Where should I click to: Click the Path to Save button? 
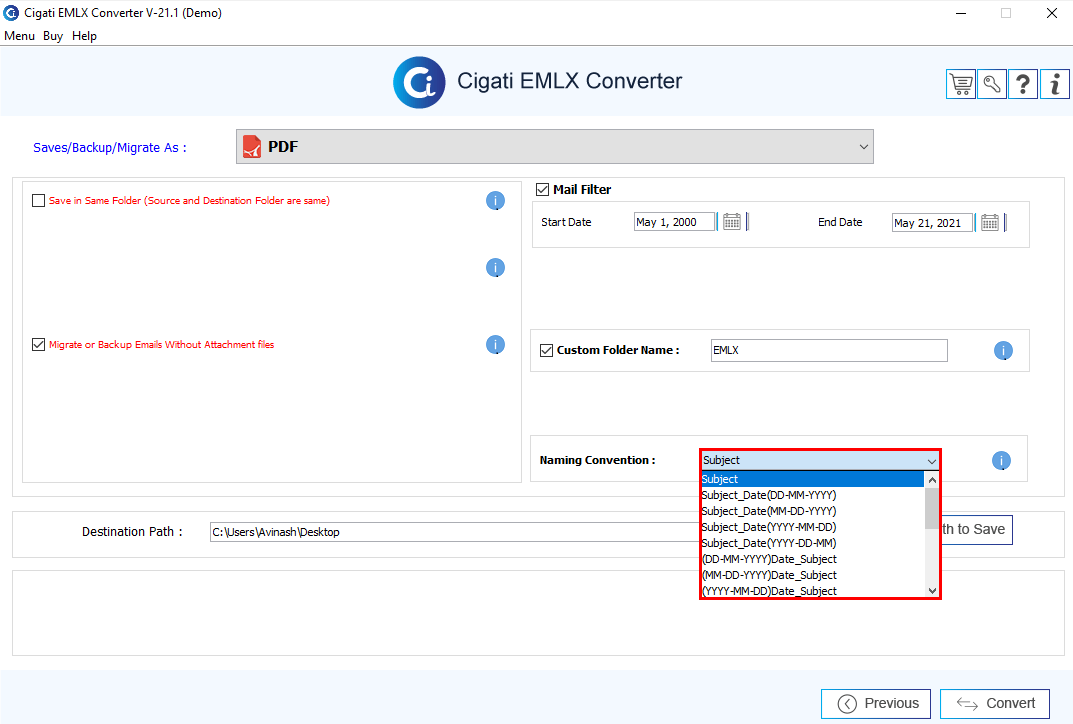[x=977, y=530]
